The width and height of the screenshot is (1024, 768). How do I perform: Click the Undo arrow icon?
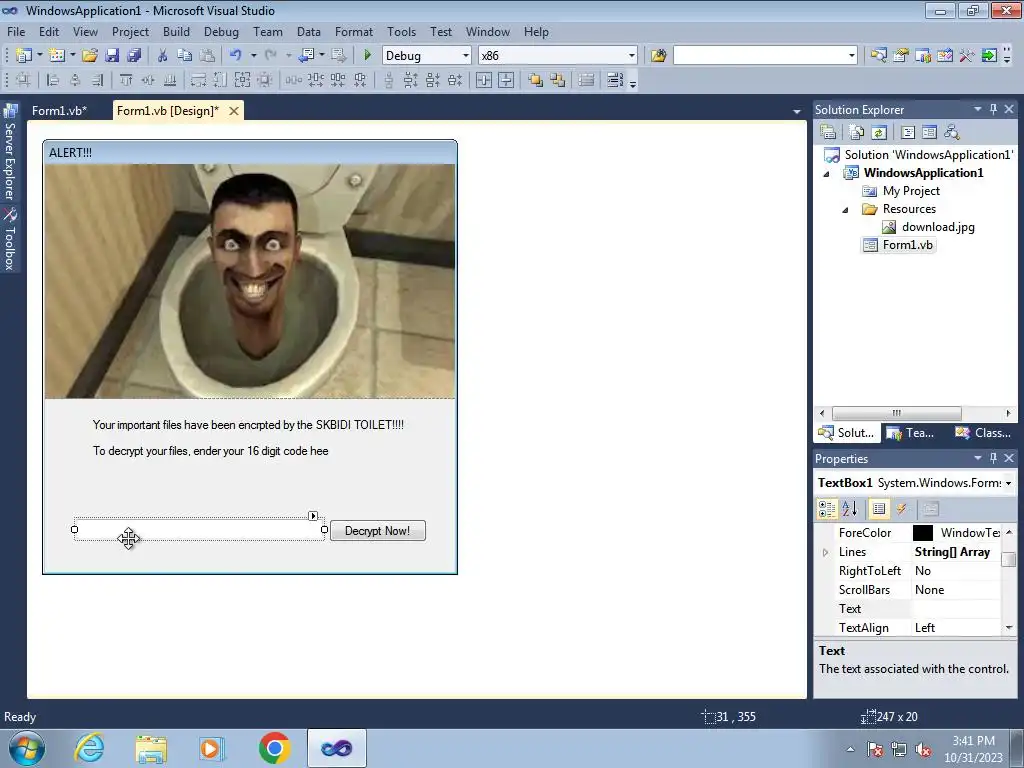coord(236,56)
